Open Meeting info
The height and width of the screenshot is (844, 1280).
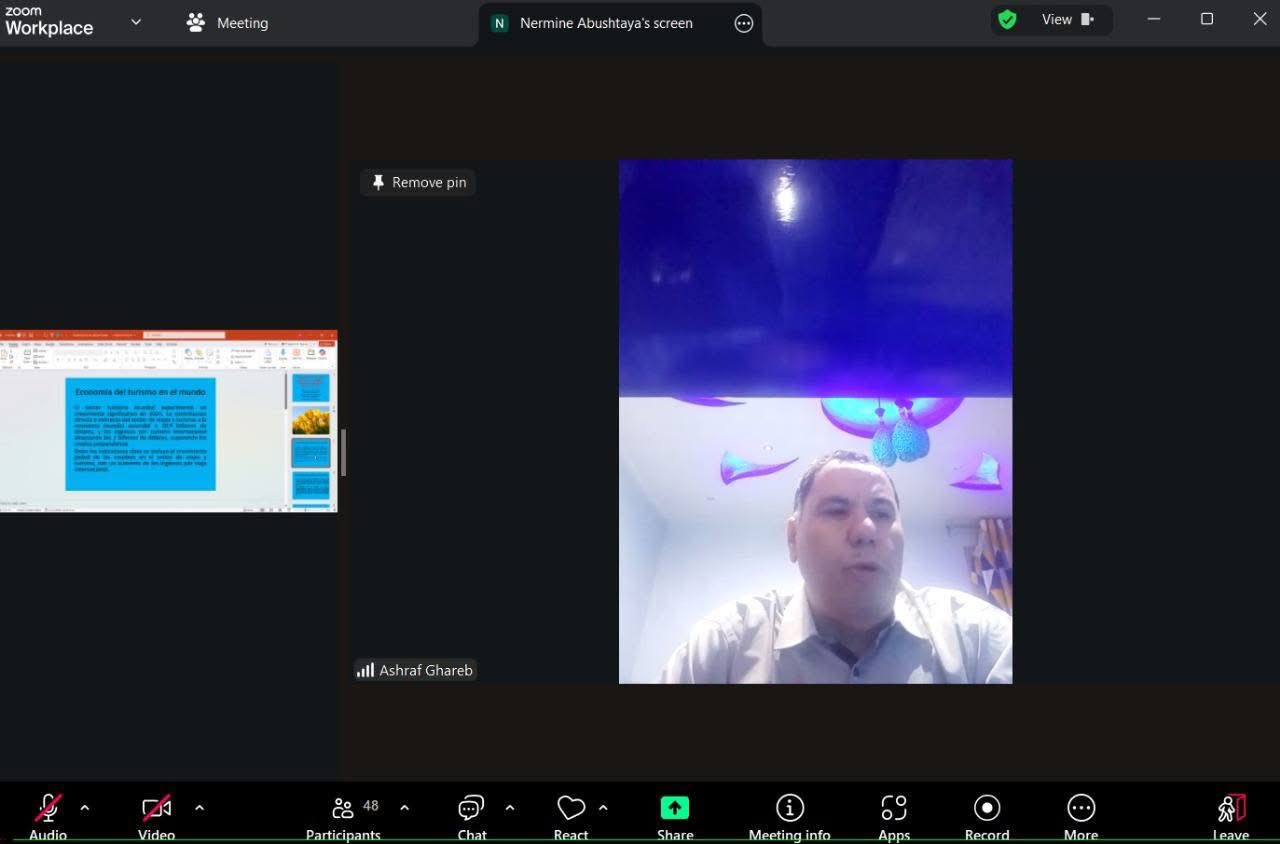coord(789,814)
